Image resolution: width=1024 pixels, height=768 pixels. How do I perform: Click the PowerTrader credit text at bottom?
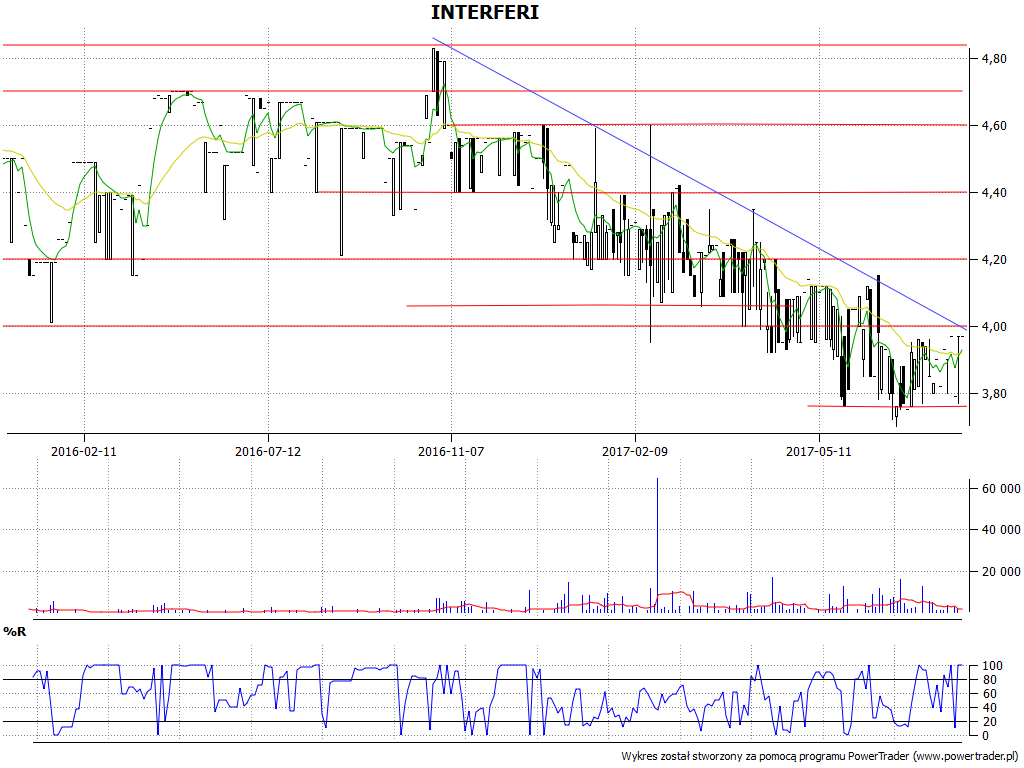[x=822, y=756]
